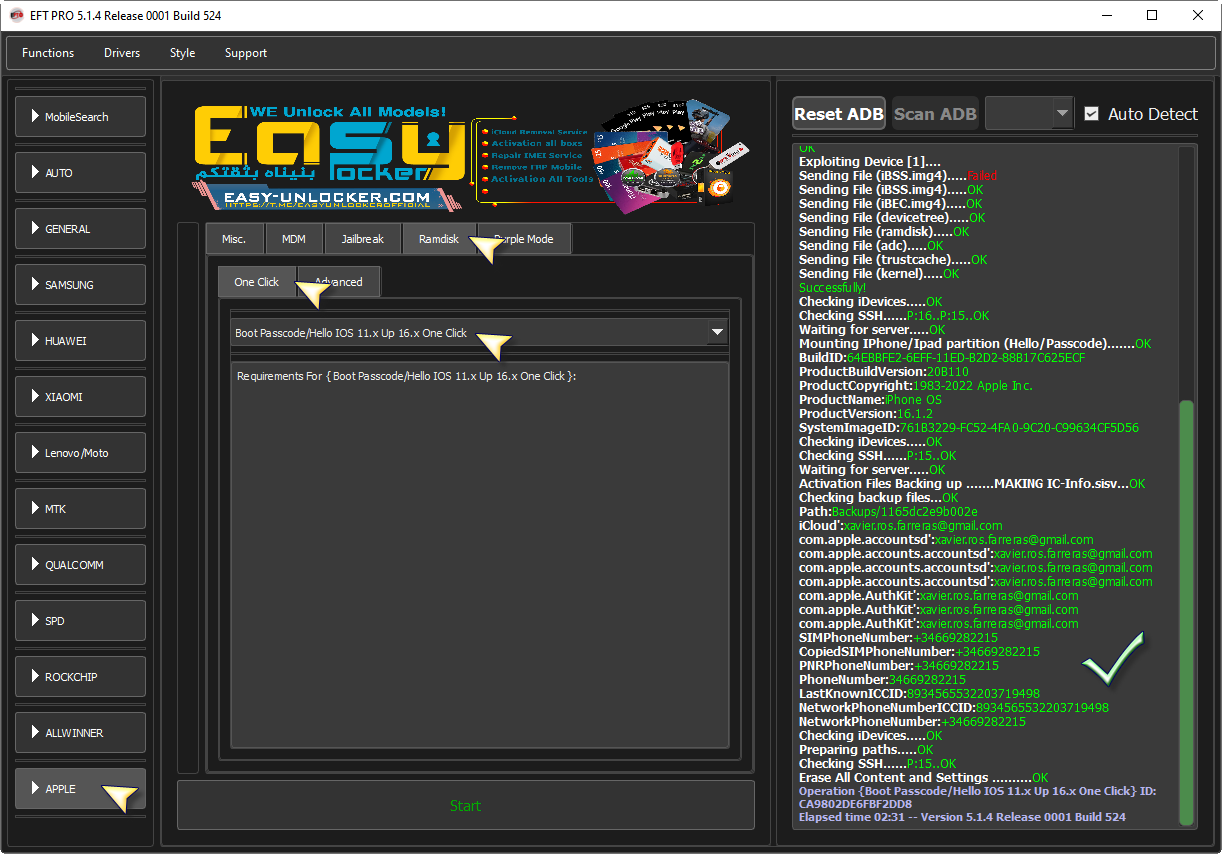Expand the MobileSearch sidebar section
The image size is (1222, 854).
coord(81,117)
